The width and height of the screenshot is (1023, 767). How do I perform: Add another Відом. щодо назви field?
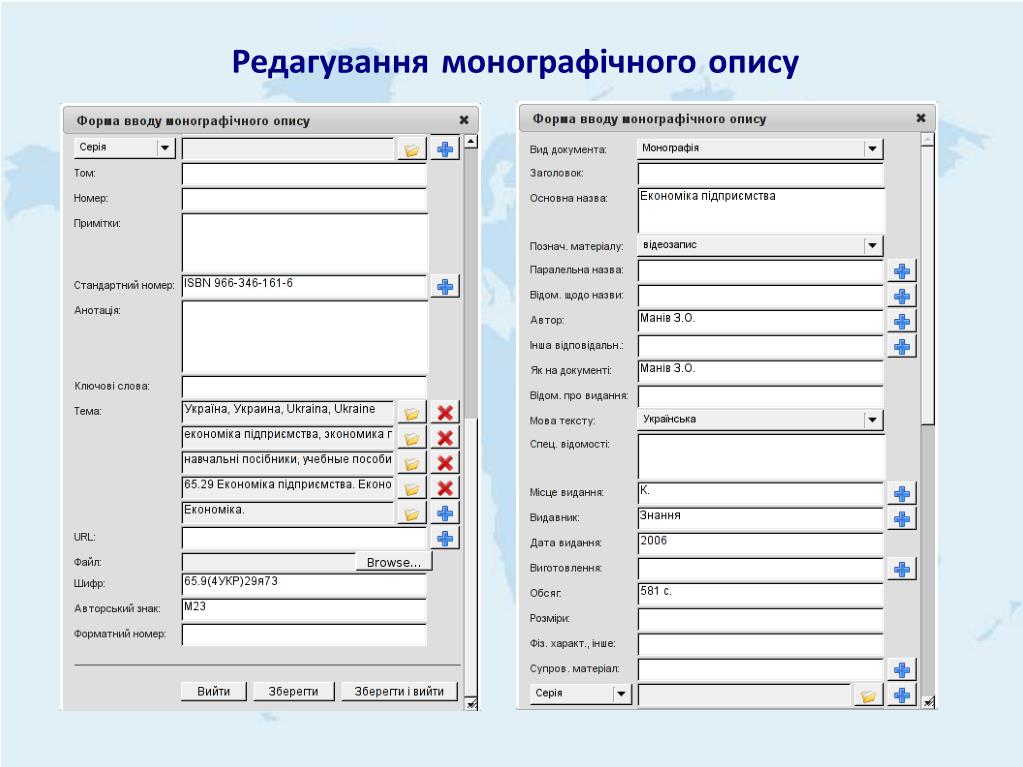902,296
